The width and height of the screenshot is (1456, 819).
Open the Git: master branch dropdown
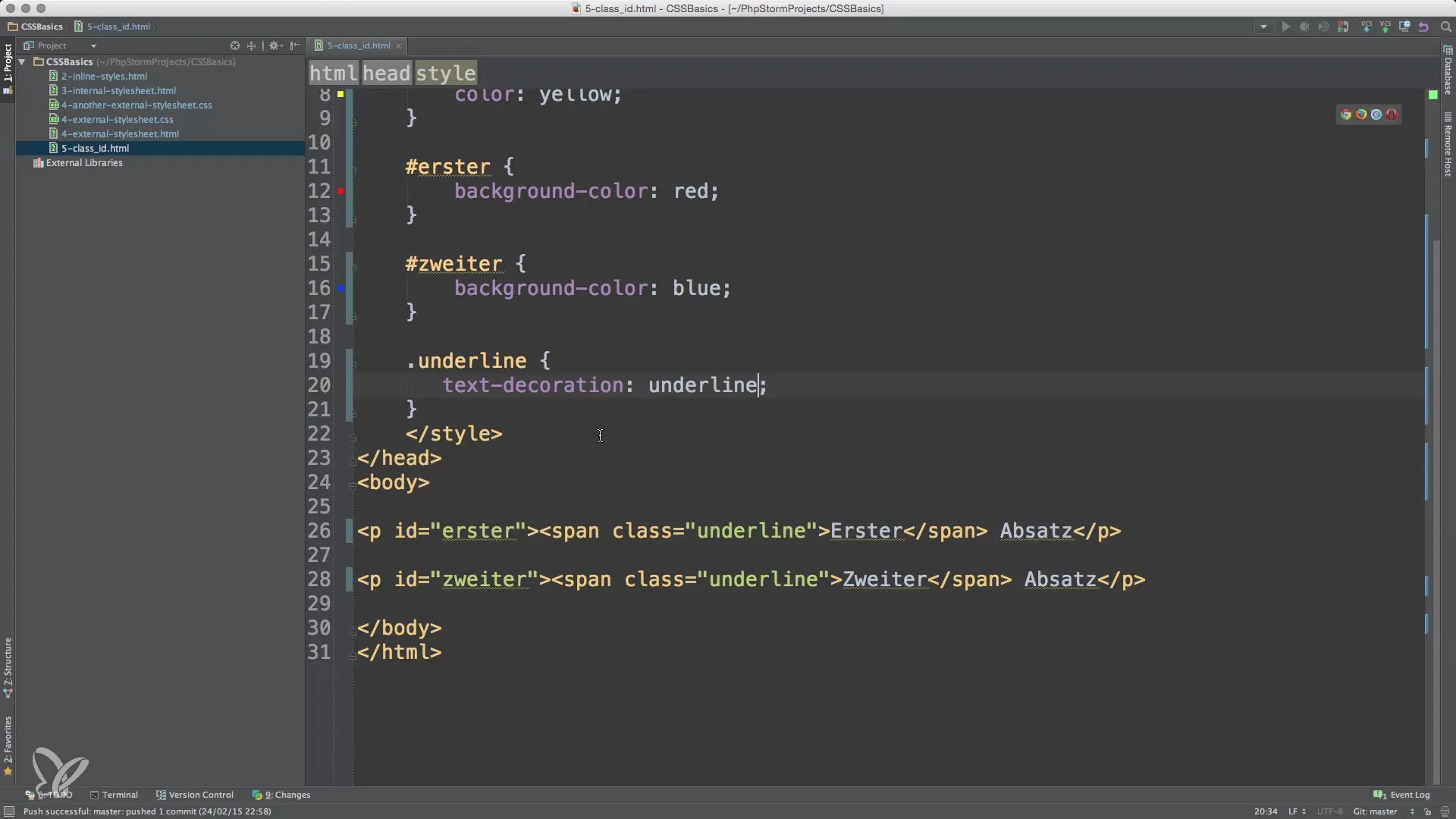1383,811
